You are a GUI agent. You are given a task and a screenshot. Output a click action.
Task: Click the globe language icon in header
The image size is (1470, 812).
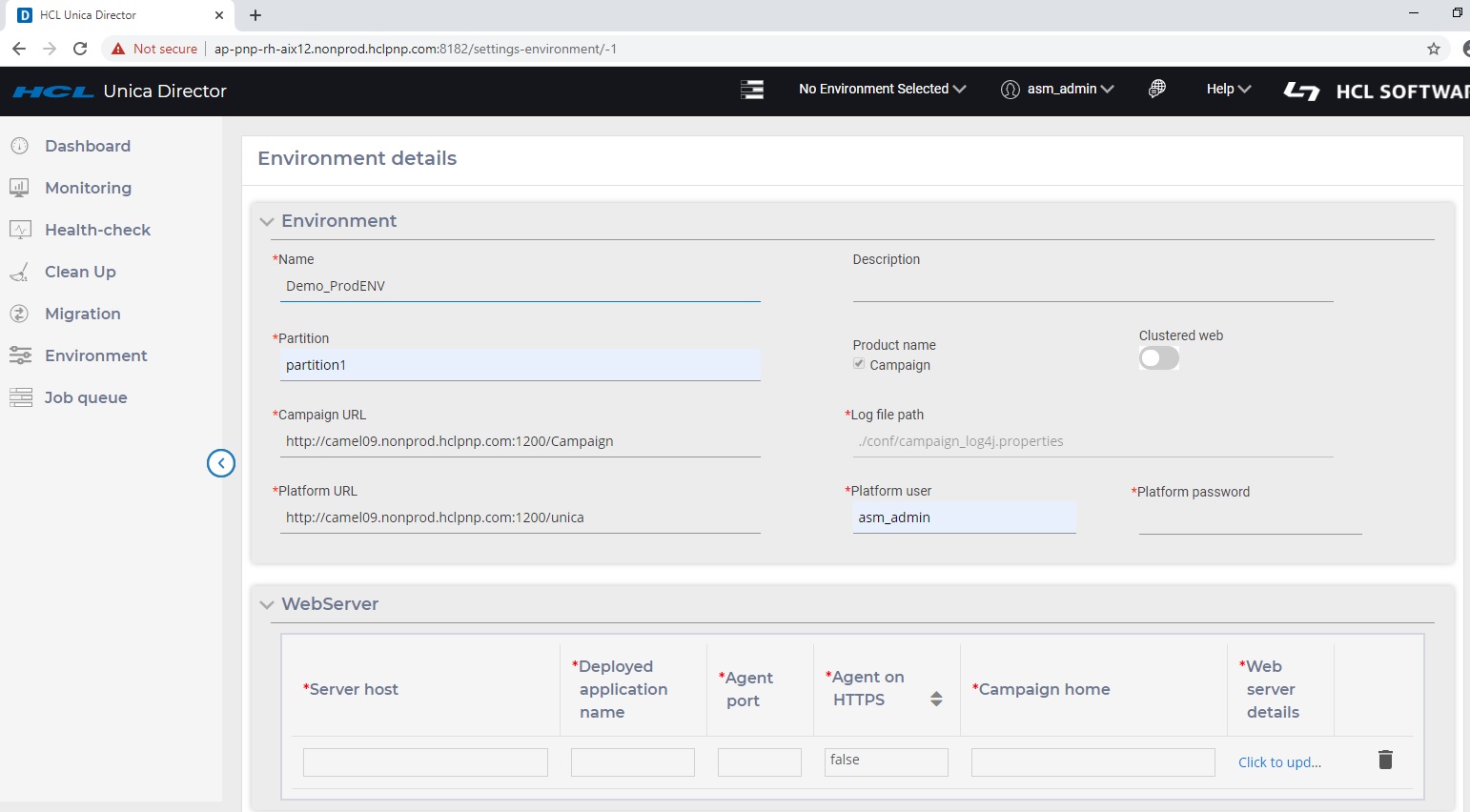click(1156, 89)
